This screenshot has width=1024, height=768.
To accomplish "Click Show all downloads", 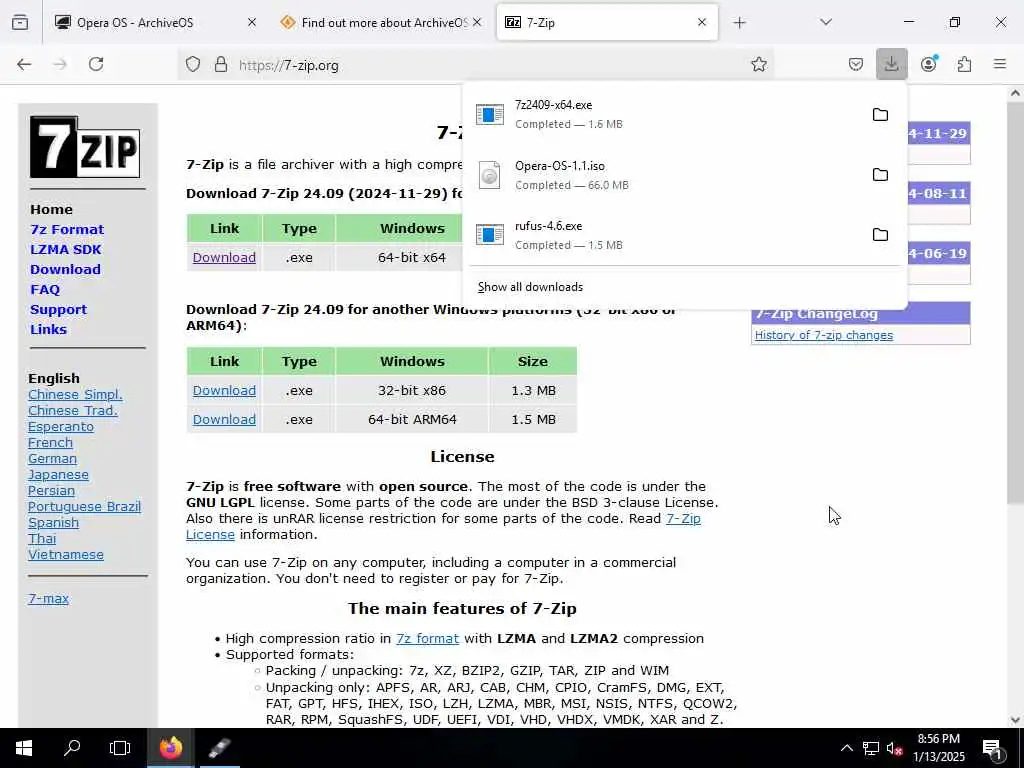I will [530, 287].
